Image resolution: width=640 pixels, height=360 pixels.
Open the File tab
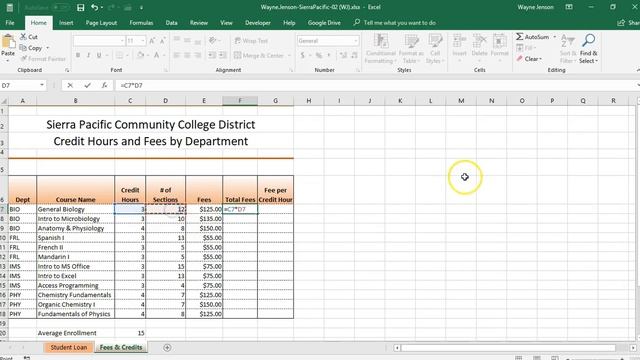[x=10, y=23]
